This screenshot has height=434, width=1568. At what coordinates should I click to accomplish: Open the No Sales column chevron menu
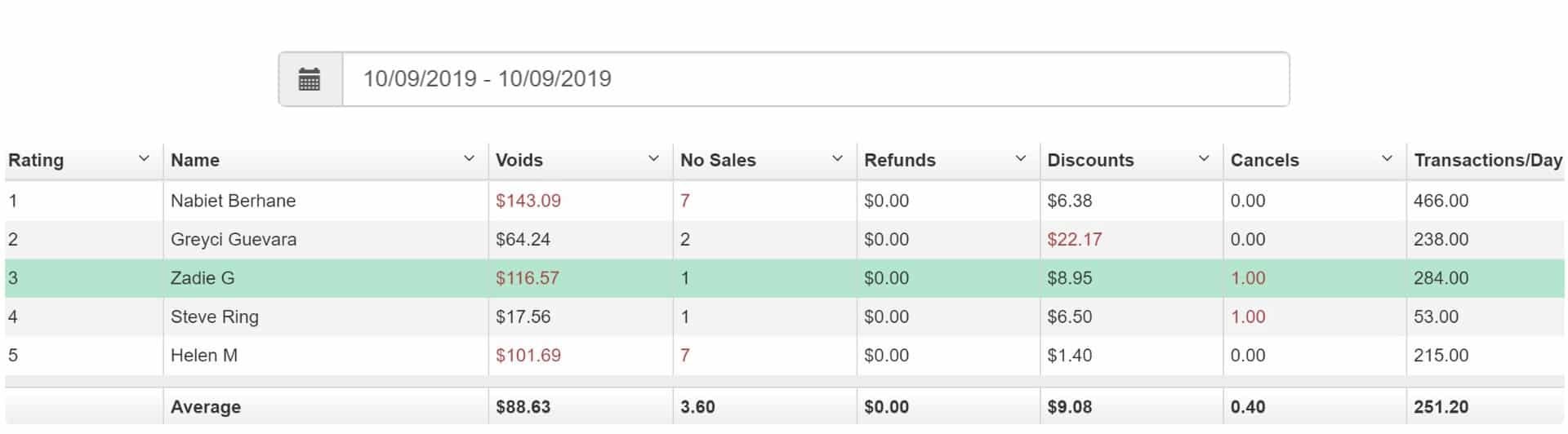point(837,158)
